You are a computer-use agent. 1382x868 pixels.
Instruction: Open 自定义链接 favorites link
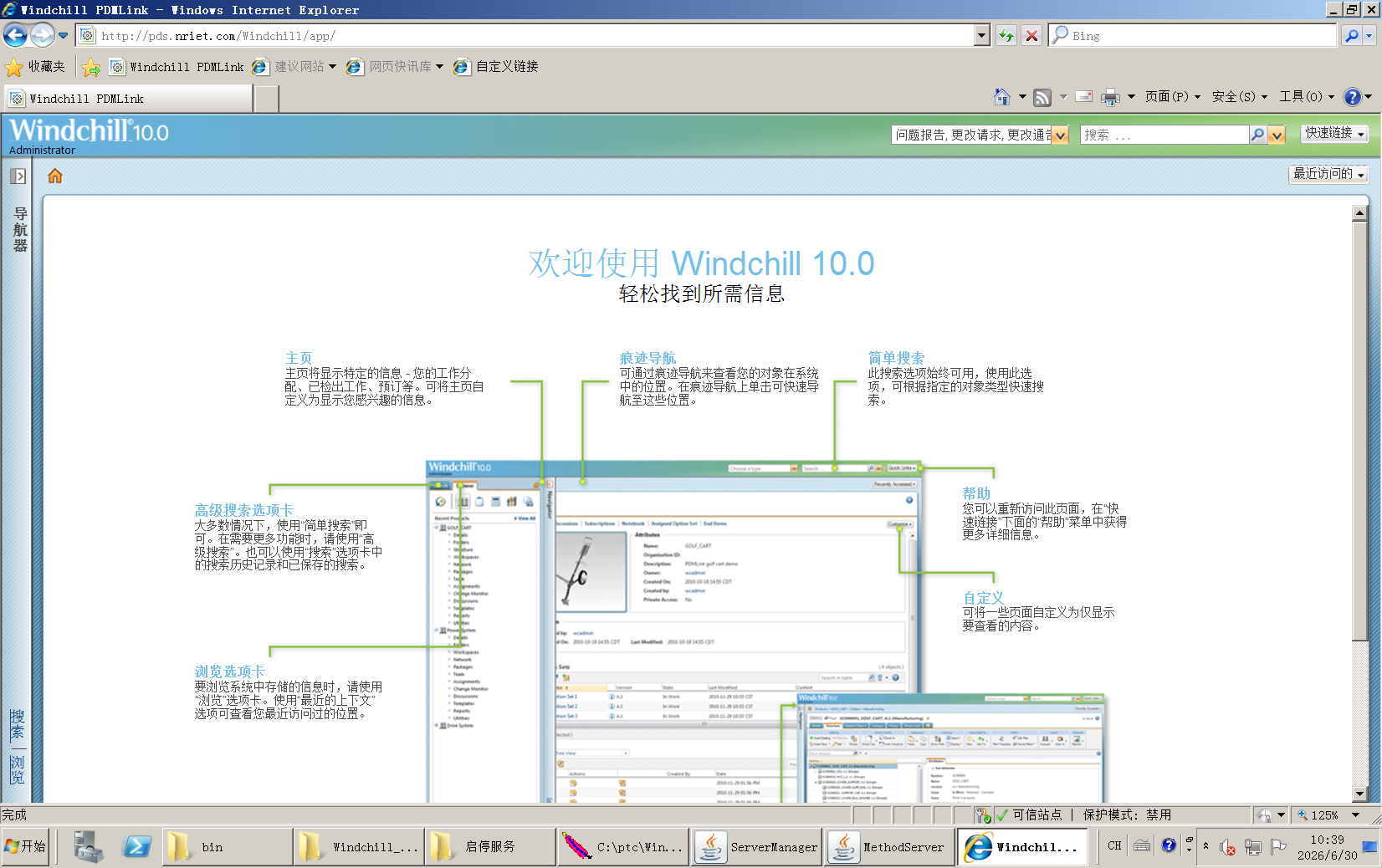point(496,67)
